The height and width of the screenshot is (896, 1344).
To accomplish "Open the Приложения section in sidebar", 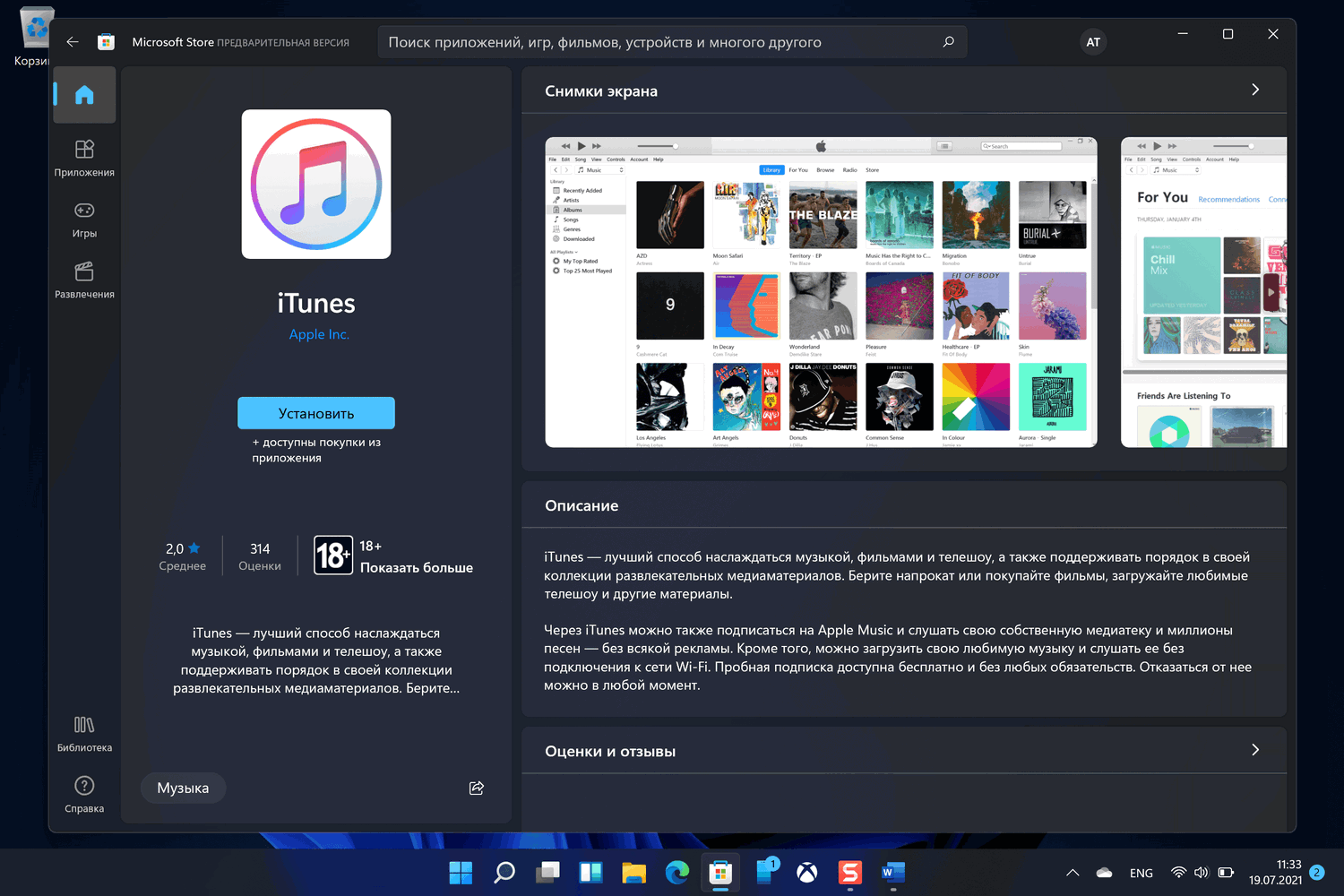I will point(84,158).
